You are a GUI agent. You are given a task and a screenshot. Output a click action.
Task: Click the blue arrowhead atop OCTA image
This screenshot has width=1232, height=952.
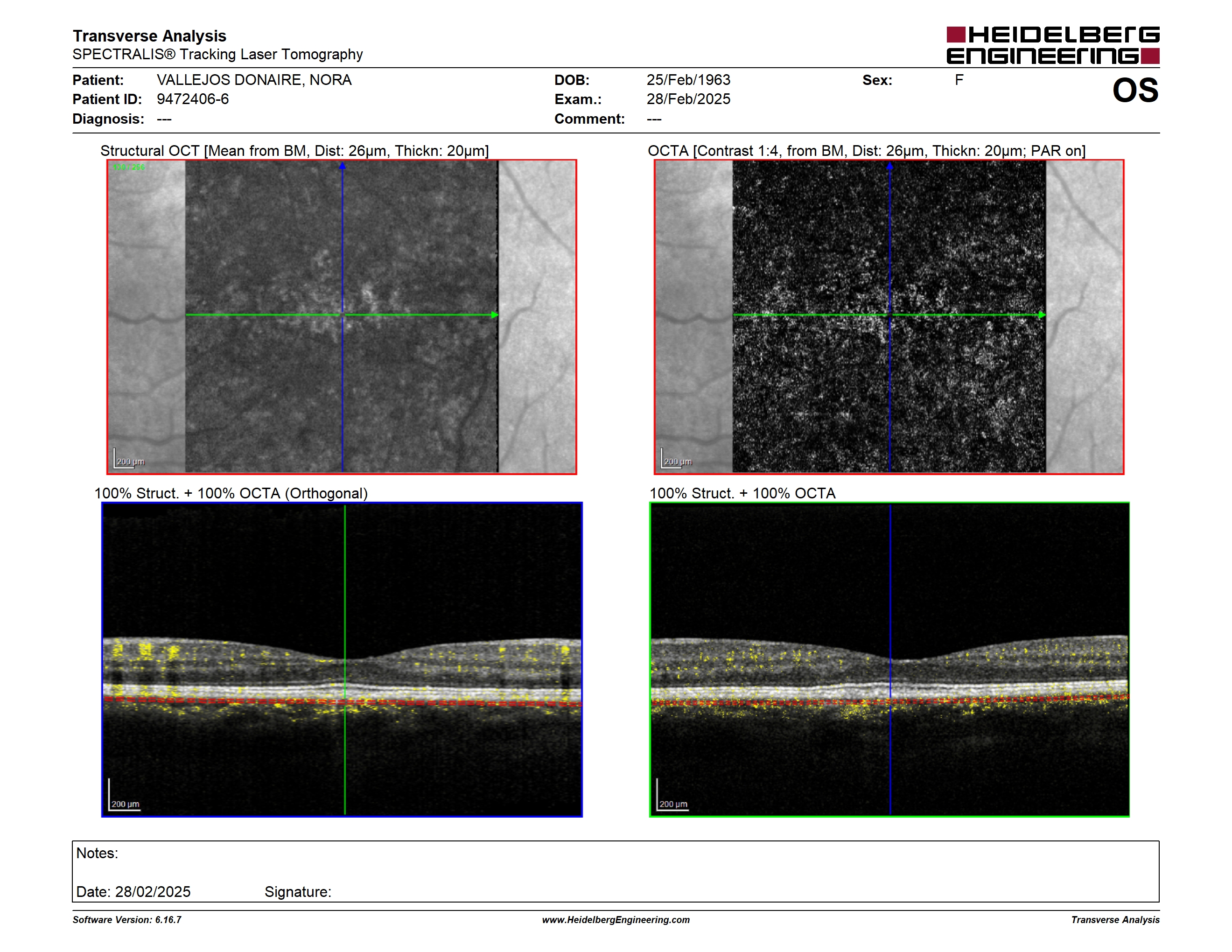(x=889, y=166)
